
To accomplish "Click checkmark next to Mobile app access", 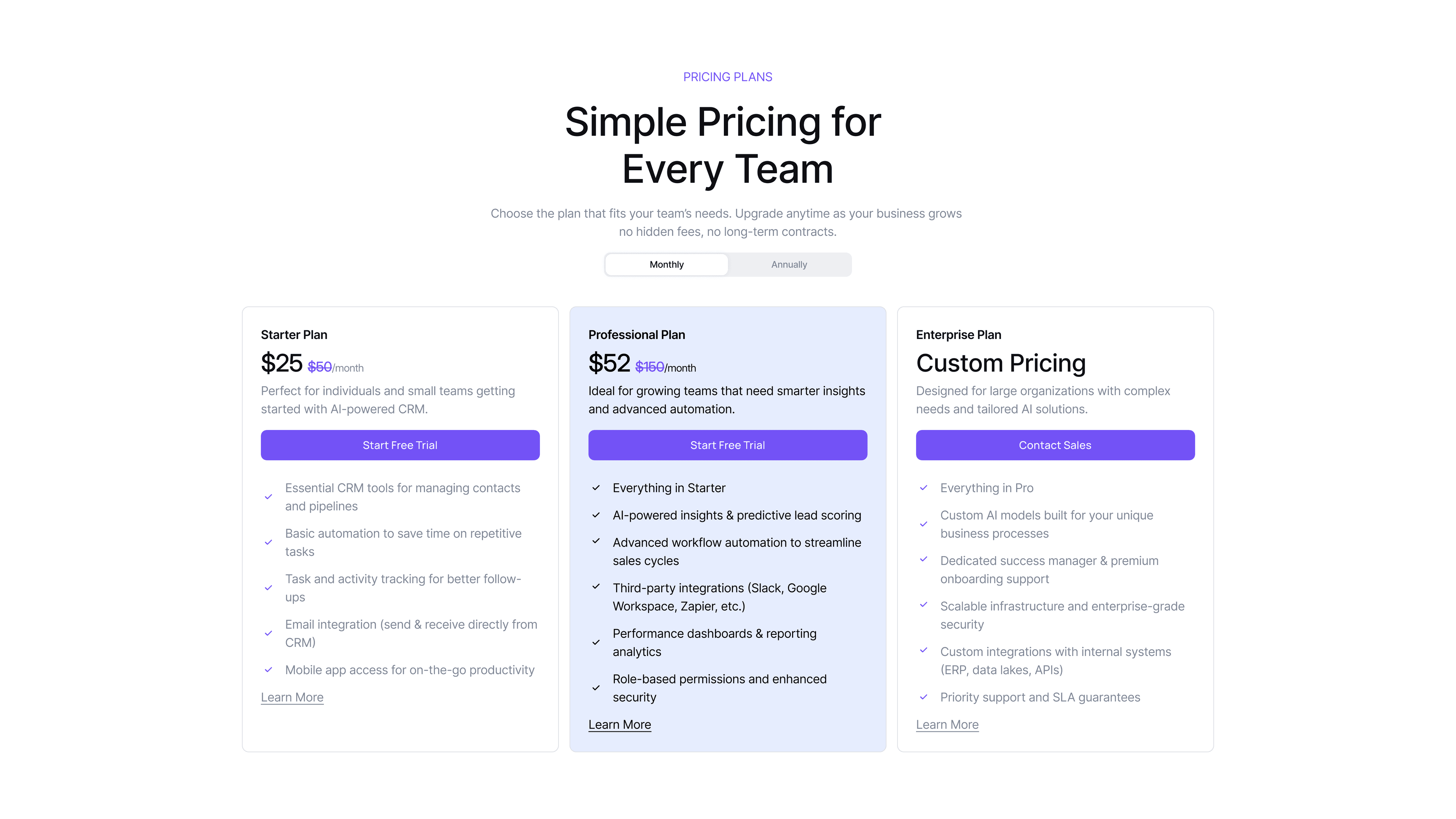I will [x=268, y=670].
